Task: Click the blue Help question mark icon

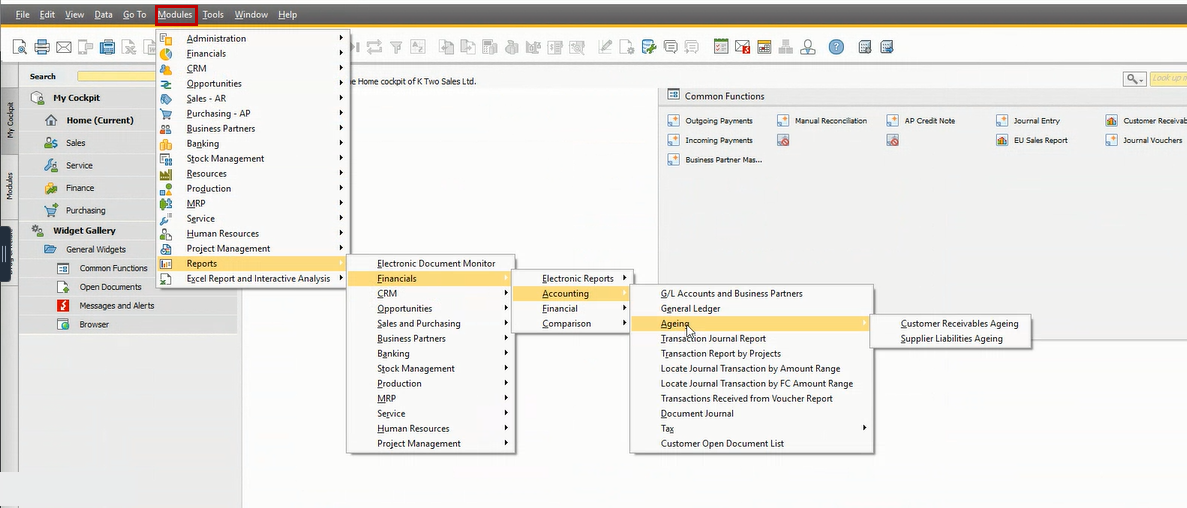Action: click(836, 47)
